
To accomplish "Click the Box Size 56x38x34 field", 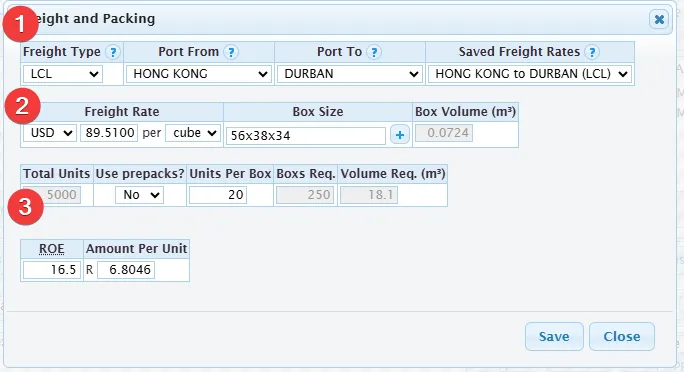I will tap(306, 136).
